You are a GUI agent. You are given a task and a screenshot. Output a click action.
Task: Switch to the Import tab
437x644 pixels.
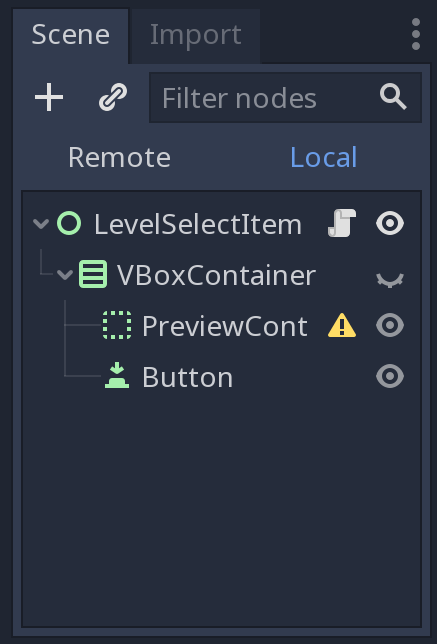coord(196,34)
